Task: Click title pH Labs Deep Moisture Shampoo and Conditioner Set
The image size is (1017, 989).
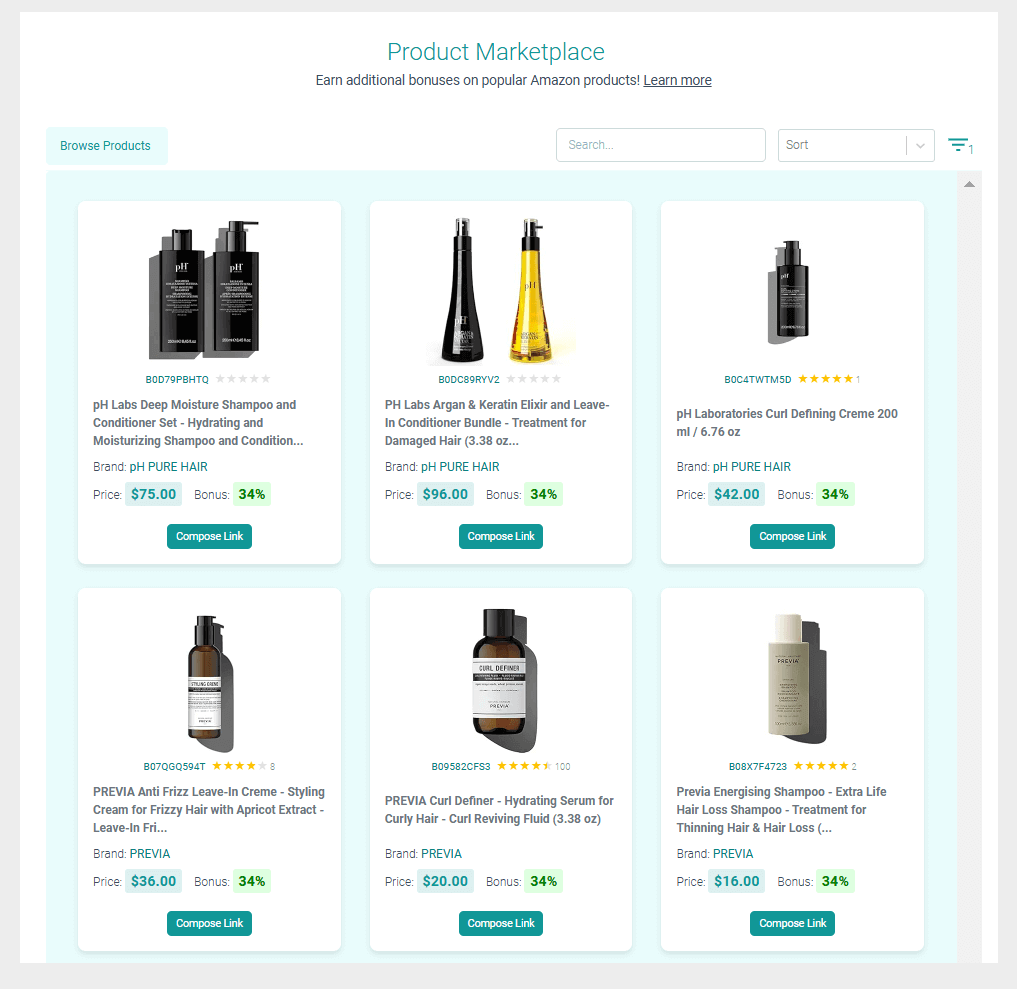Action: point(198,423)
